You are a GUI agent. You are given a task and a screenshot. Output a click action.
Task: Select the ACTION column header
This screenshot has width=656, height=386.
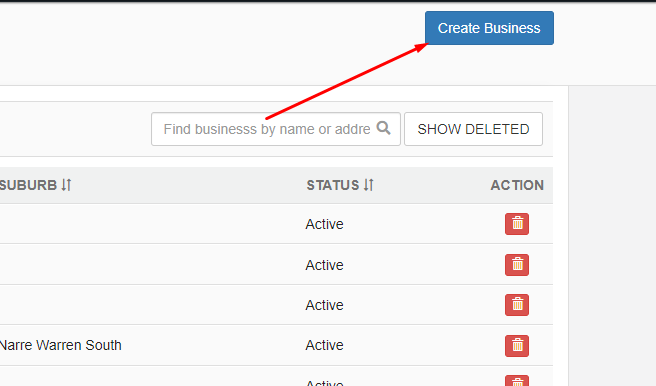pyautogui.click(x=517, y=185)
